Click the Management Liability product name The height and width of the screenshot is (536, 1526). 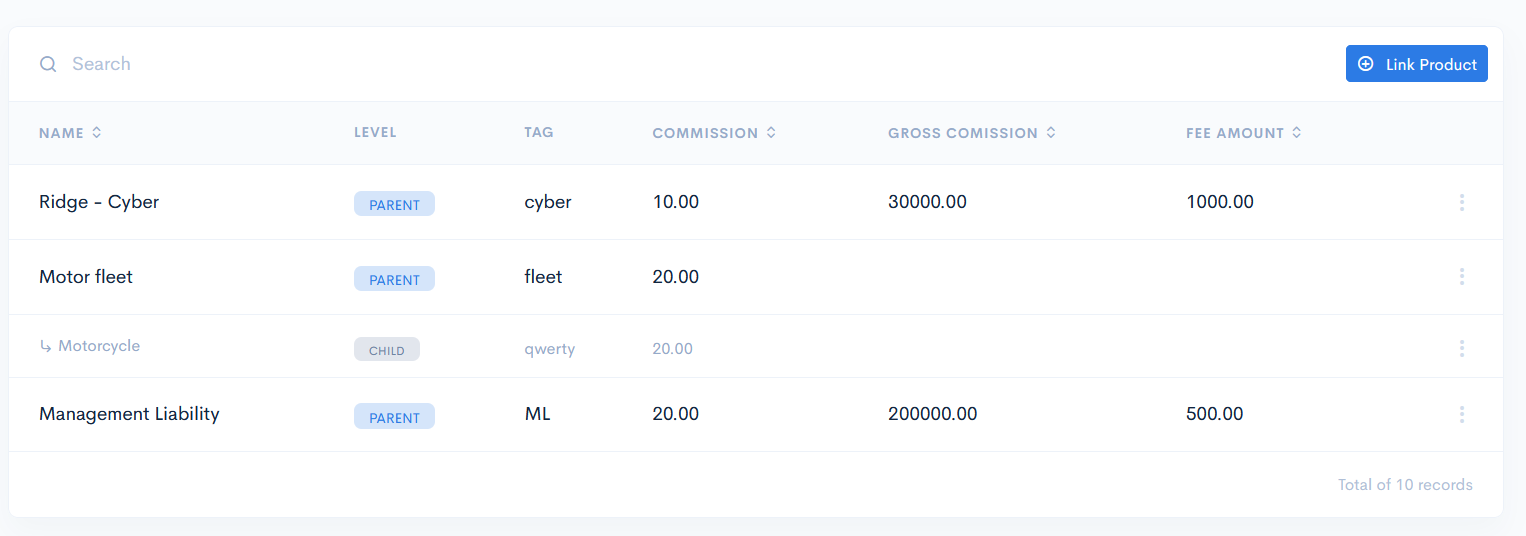pos(129,414)
